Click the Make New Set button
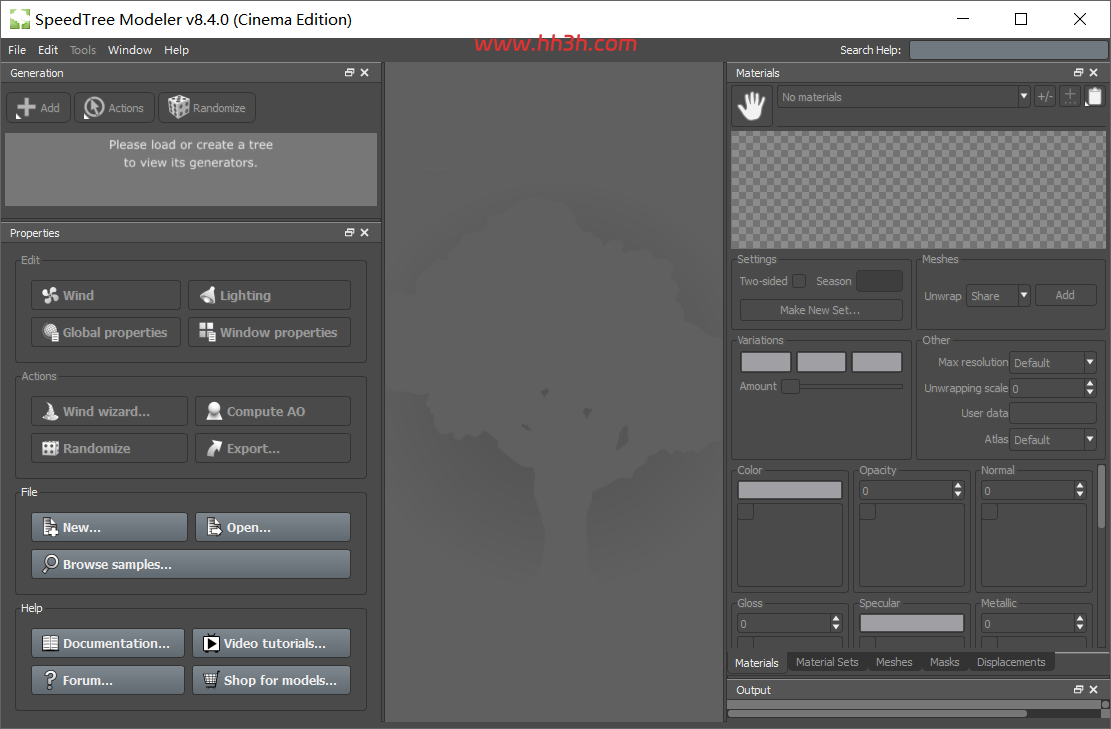The image size is (1111, 729). tap(820, 310)
